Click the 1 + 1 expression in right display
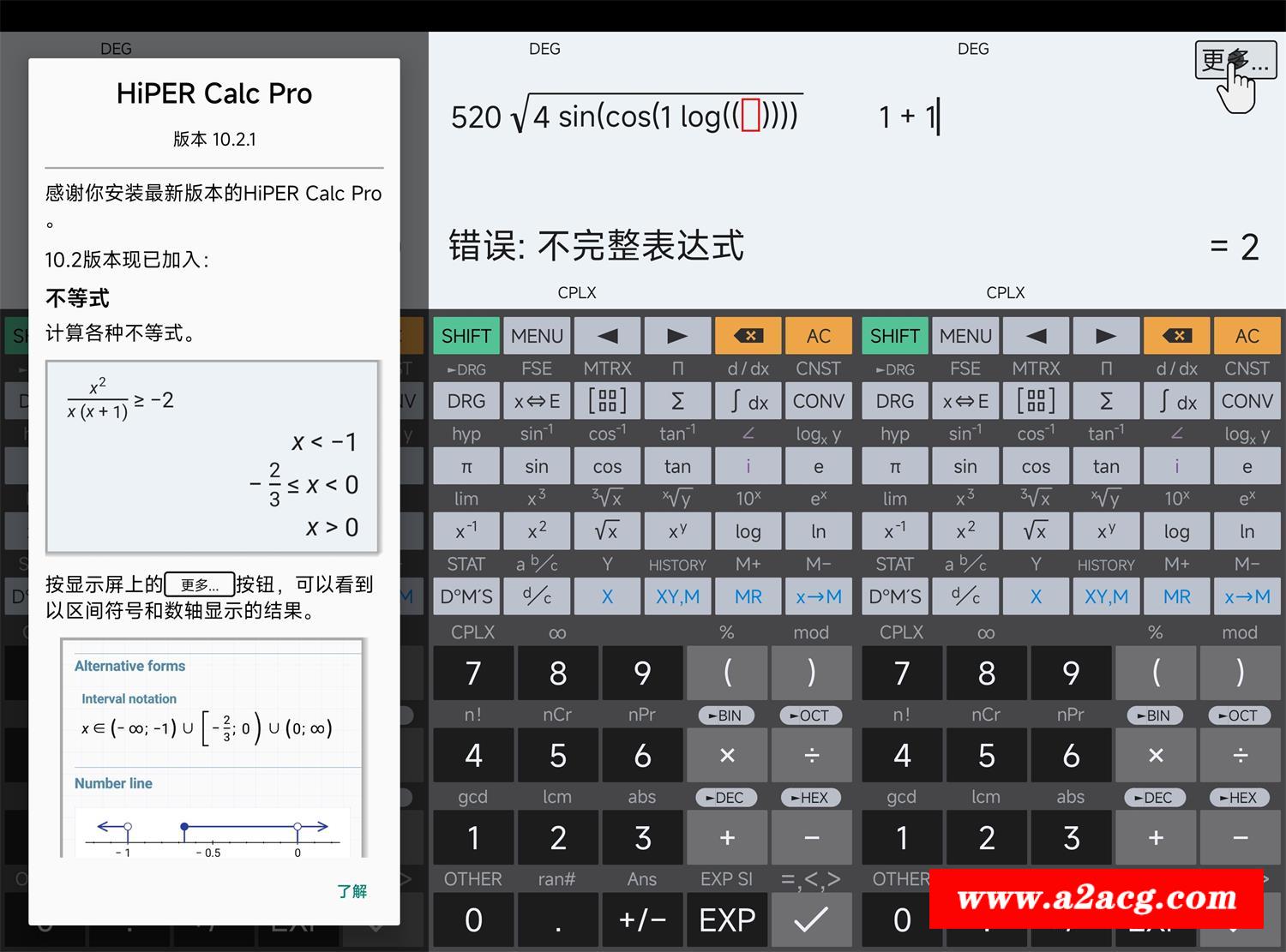Image resolution: width=1286 pixels, height=952 pixels. point(909,117)
